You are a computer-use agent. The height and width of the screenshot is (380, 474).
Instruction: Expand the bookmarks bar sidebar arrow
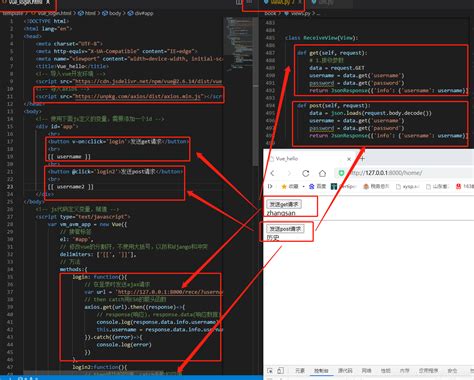270,186
